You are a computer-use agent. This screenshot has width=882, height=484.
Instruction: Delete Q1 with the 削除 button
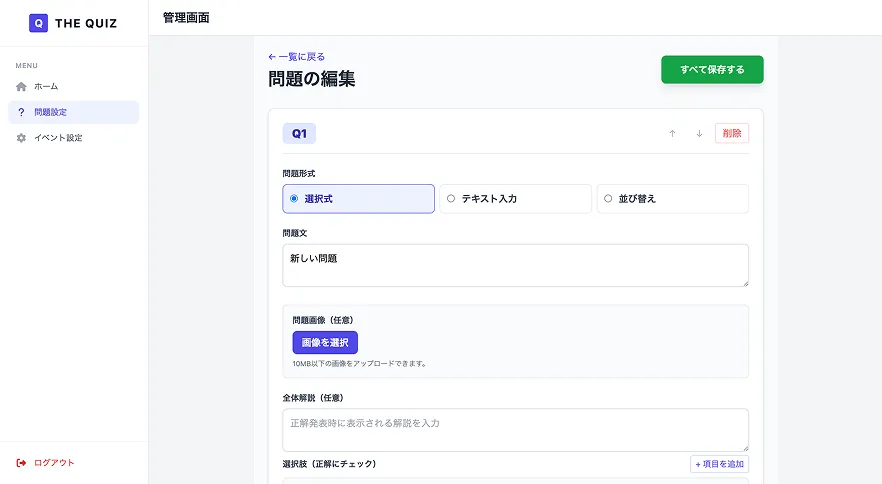pos(732,133)
